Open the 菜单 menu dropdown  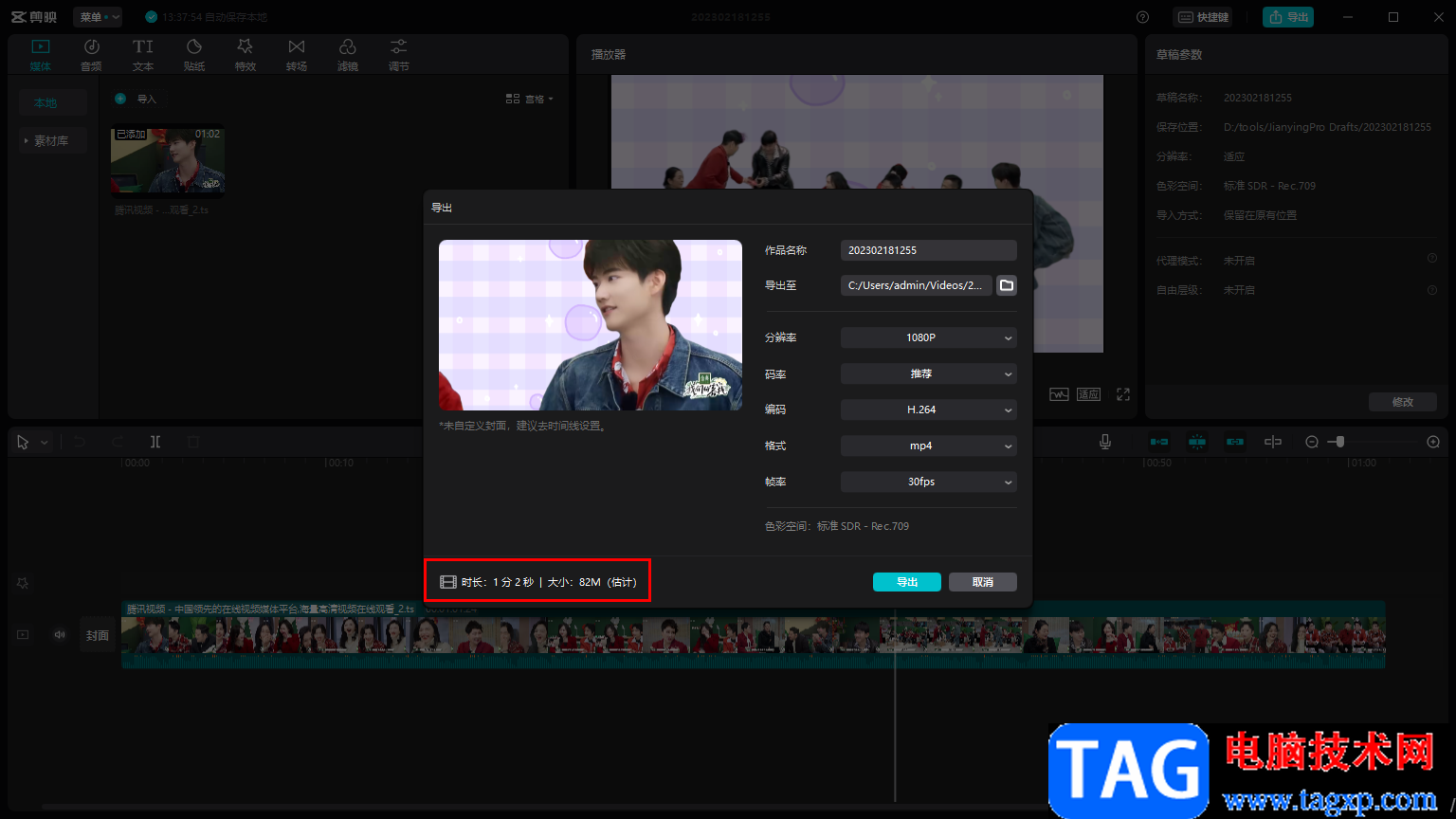pyautogui.click(x=98, y=17)
